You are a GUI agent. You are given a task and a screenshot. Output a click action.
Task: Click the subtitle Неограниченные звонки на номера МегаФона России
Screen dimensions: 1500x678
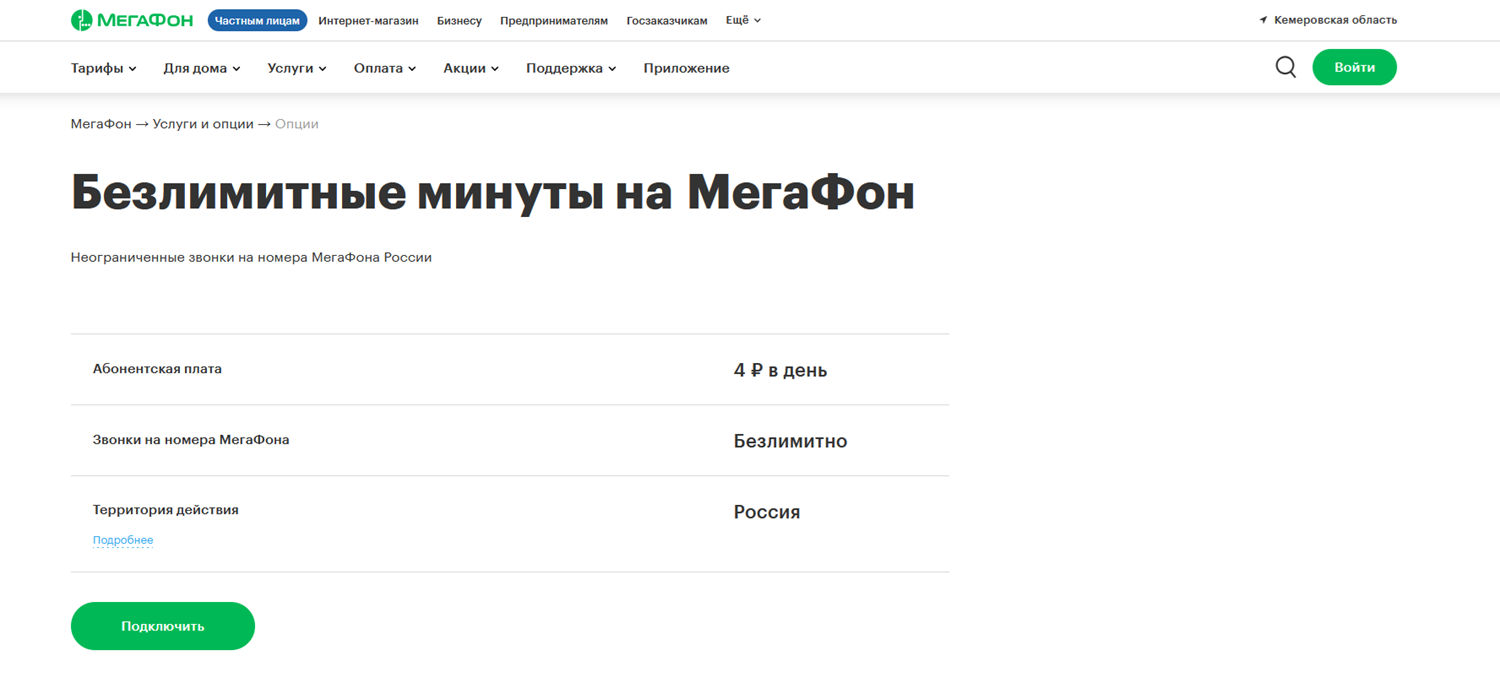[251, 257]
